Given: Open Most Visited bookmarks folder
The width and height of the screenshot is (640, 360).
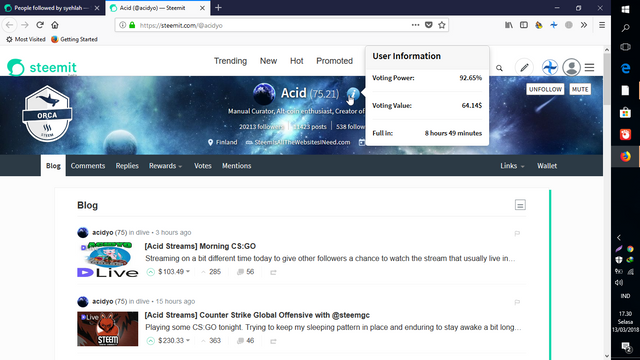Looking at the screenshot, I should [26, 39].
